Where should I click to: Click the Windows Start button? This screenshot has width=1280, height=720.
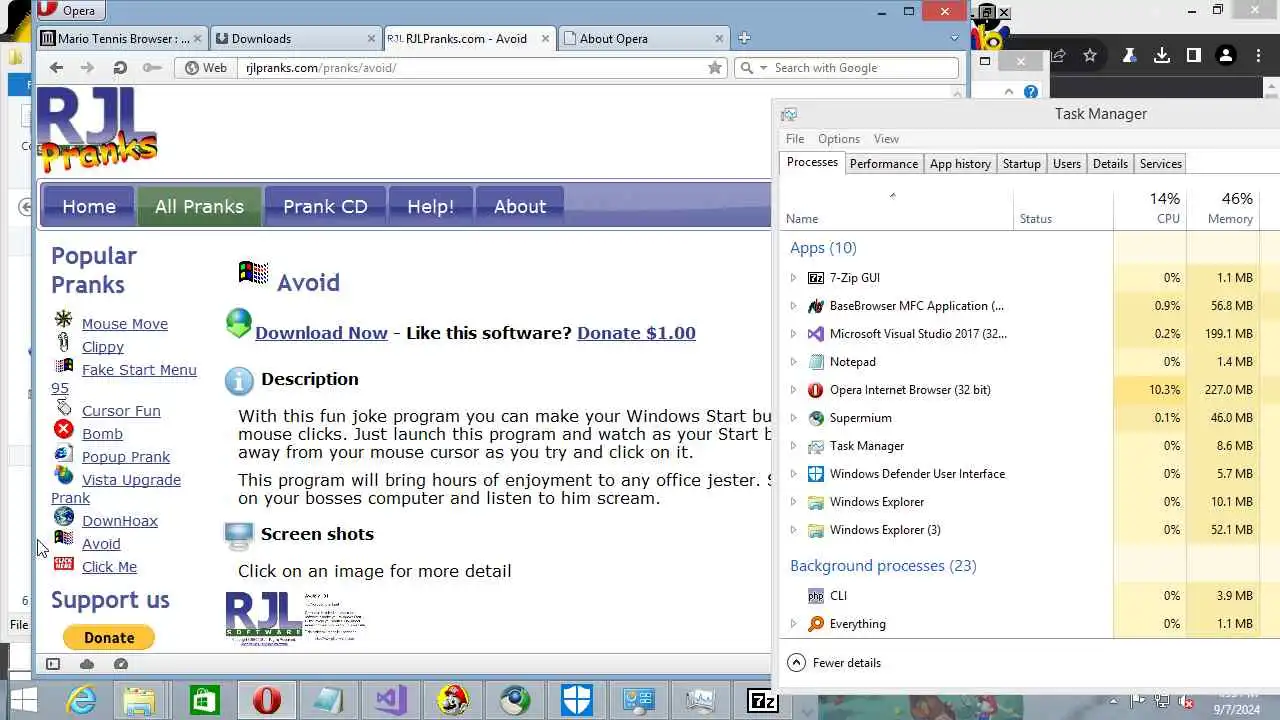point(22,700)
